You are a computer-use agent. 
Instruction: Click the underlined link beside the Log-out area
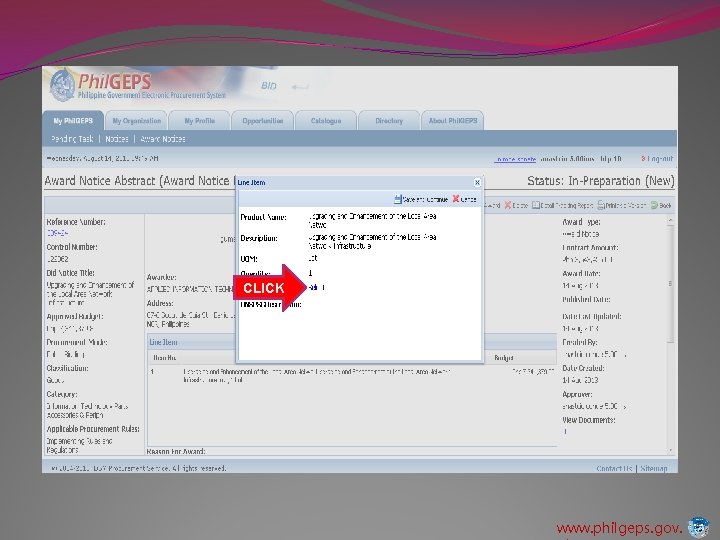point(515,159)
